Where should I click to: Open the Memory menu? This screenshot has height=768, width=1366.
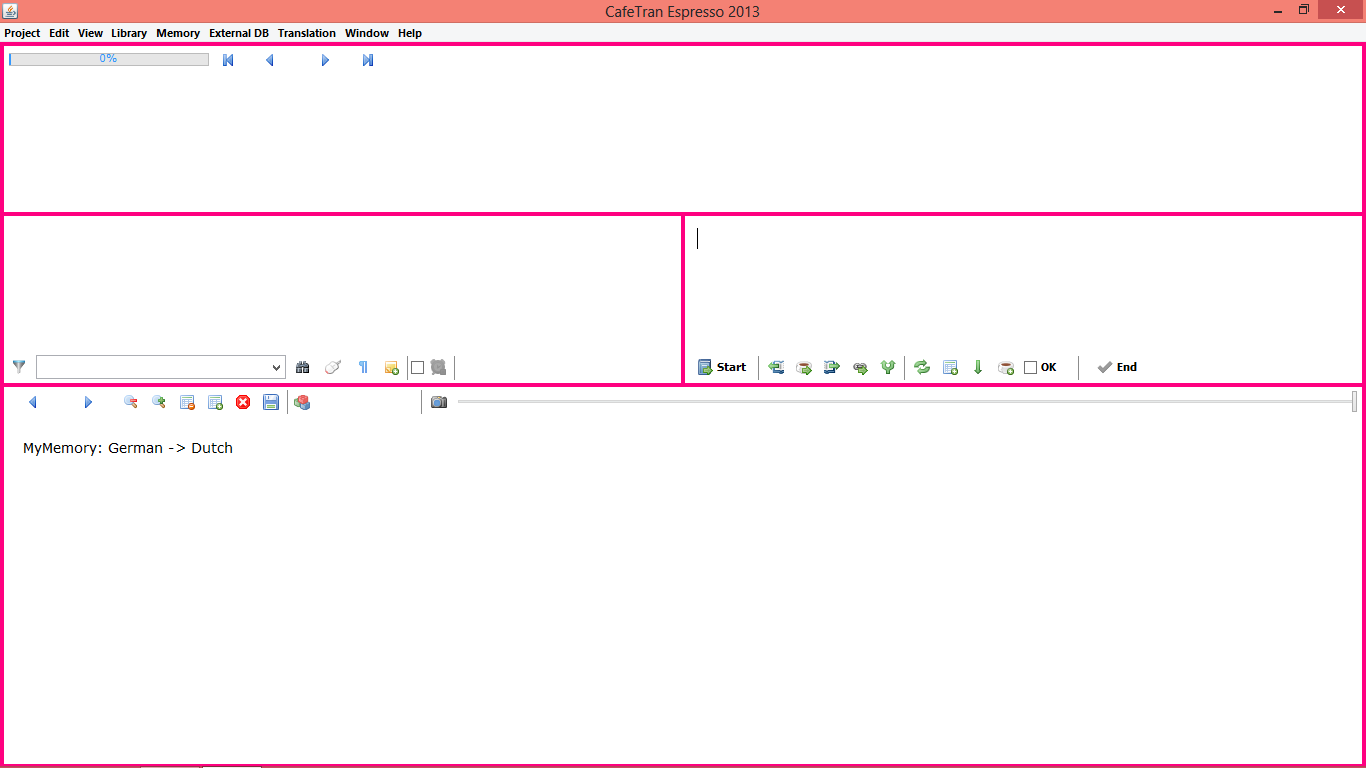tap(178, 33)
